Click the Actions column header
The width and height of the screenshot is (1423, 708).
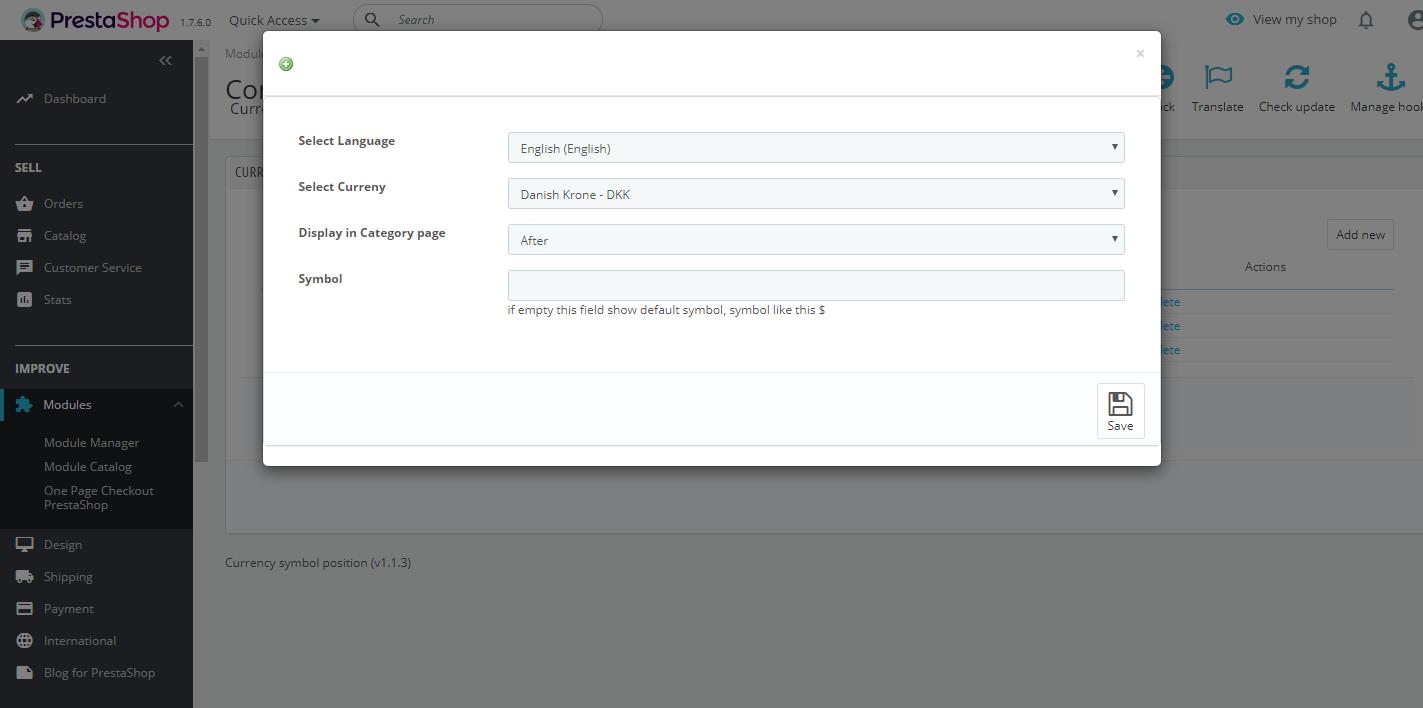pyautogui.click(x=1265, y=267)
